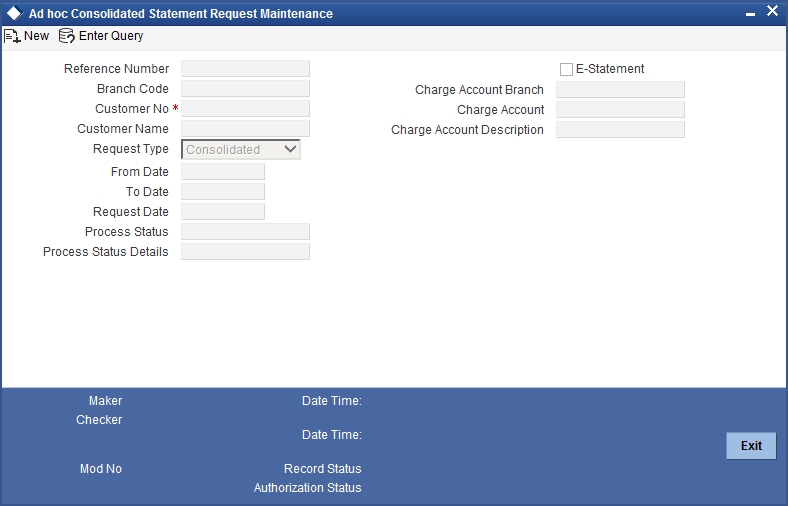
Task: Click the New toolbar button
Action: [27, 36]
